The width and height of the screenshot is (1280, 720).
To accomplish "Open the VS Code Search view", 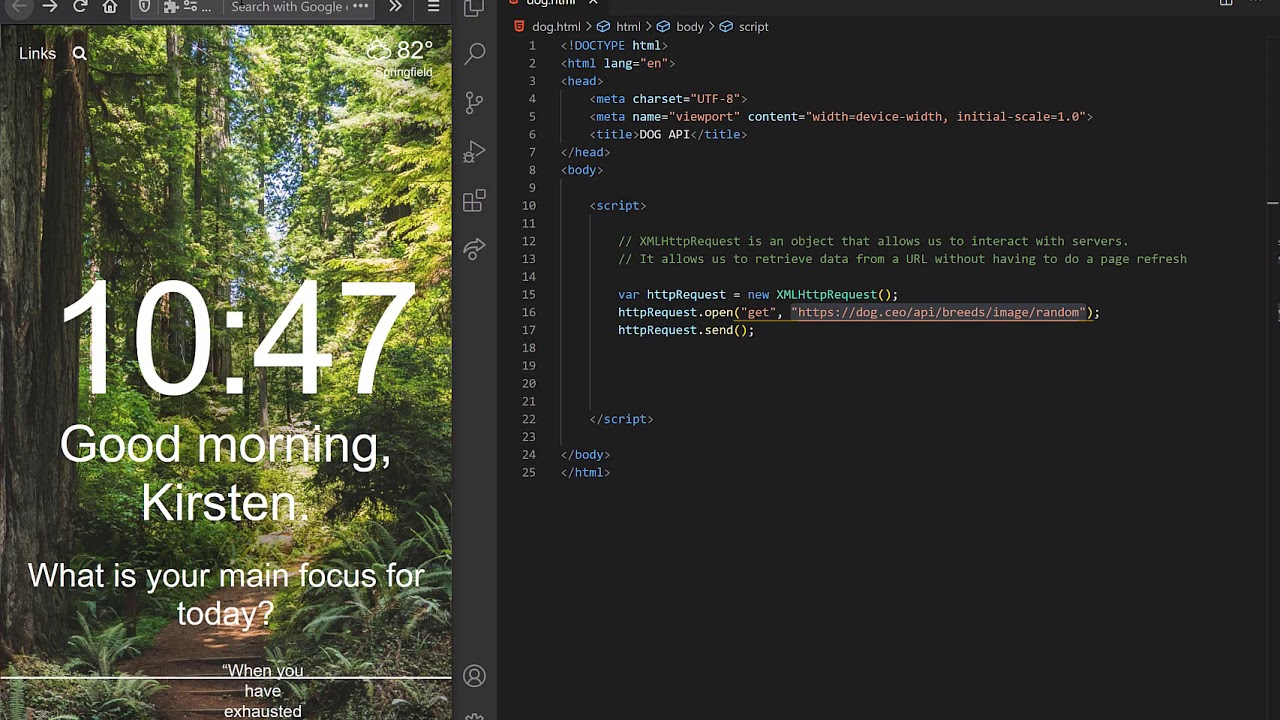I will 475,53.
